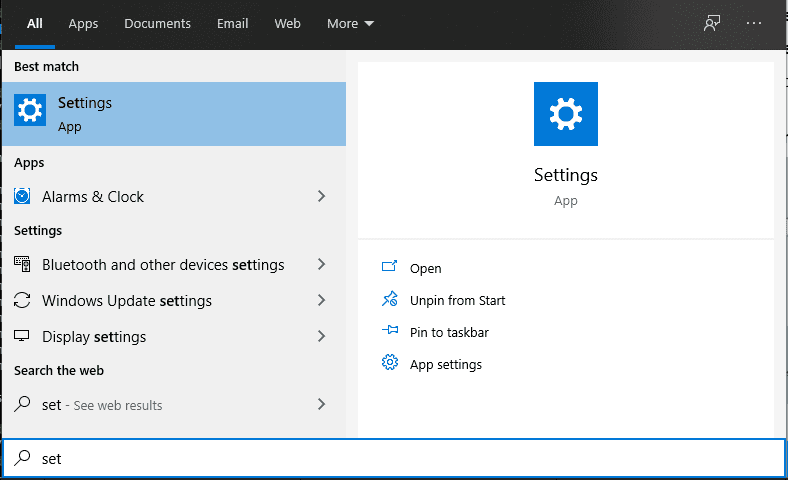Viewport: 788px width, 480px height.
Task: Switch to the Documents tab
Action: (x=157, y=24)
